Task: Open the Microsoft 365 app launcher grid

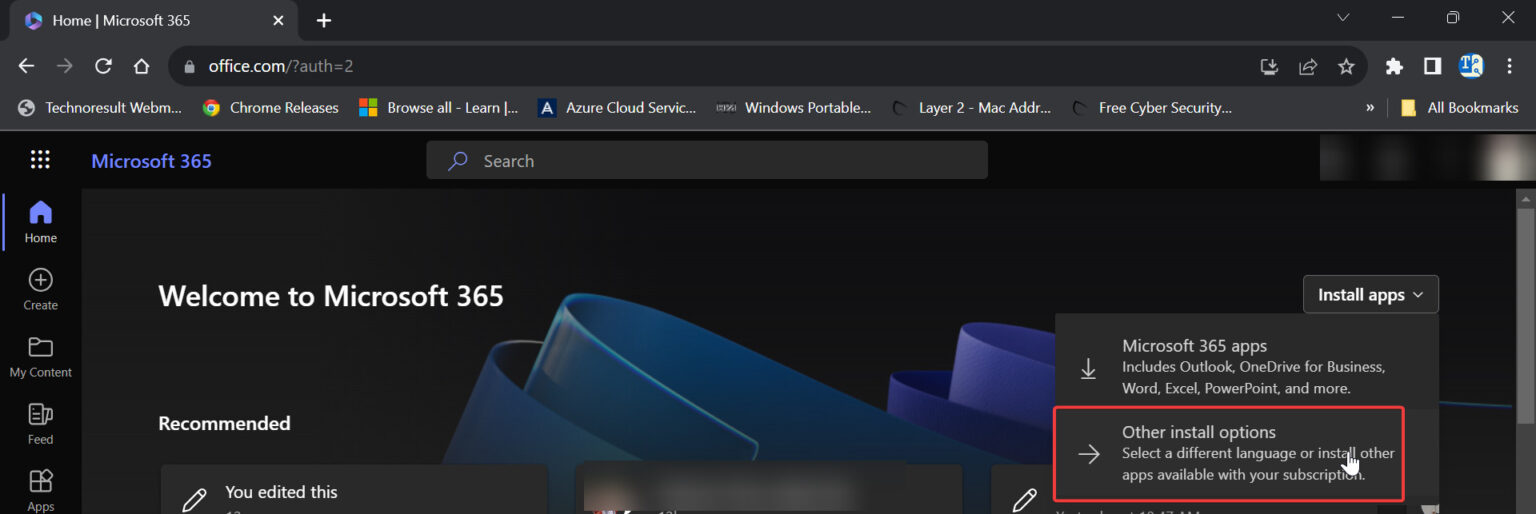Action: coord(40,160)
